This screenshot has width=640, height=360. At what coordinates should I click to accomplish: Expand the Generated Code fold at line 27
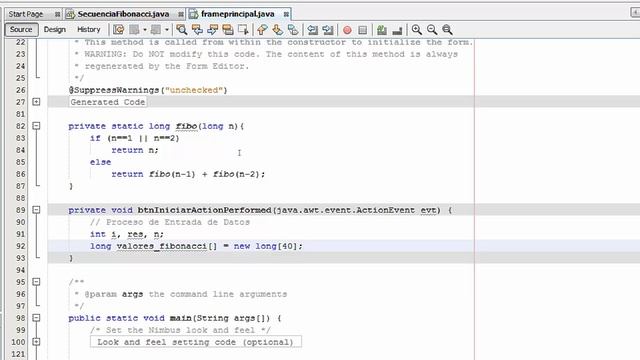coord(36,102)
